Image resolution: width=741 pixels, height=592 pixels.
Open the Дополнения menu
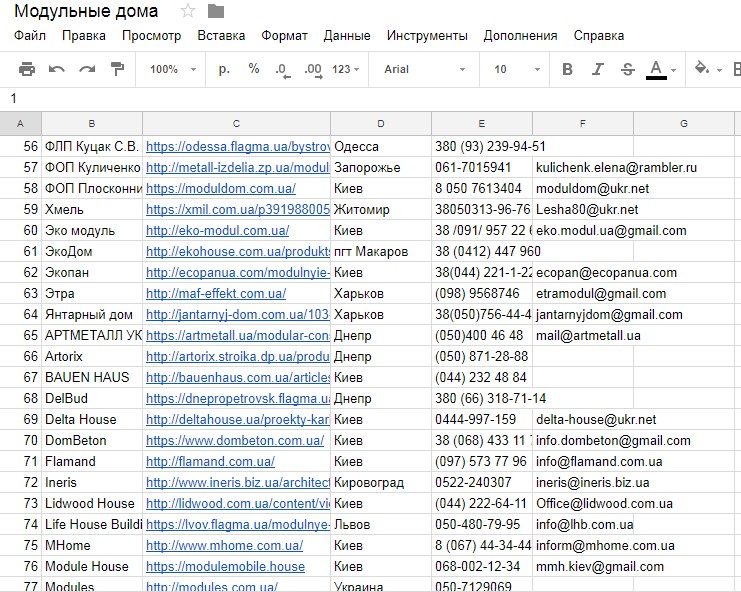[520, 36]
